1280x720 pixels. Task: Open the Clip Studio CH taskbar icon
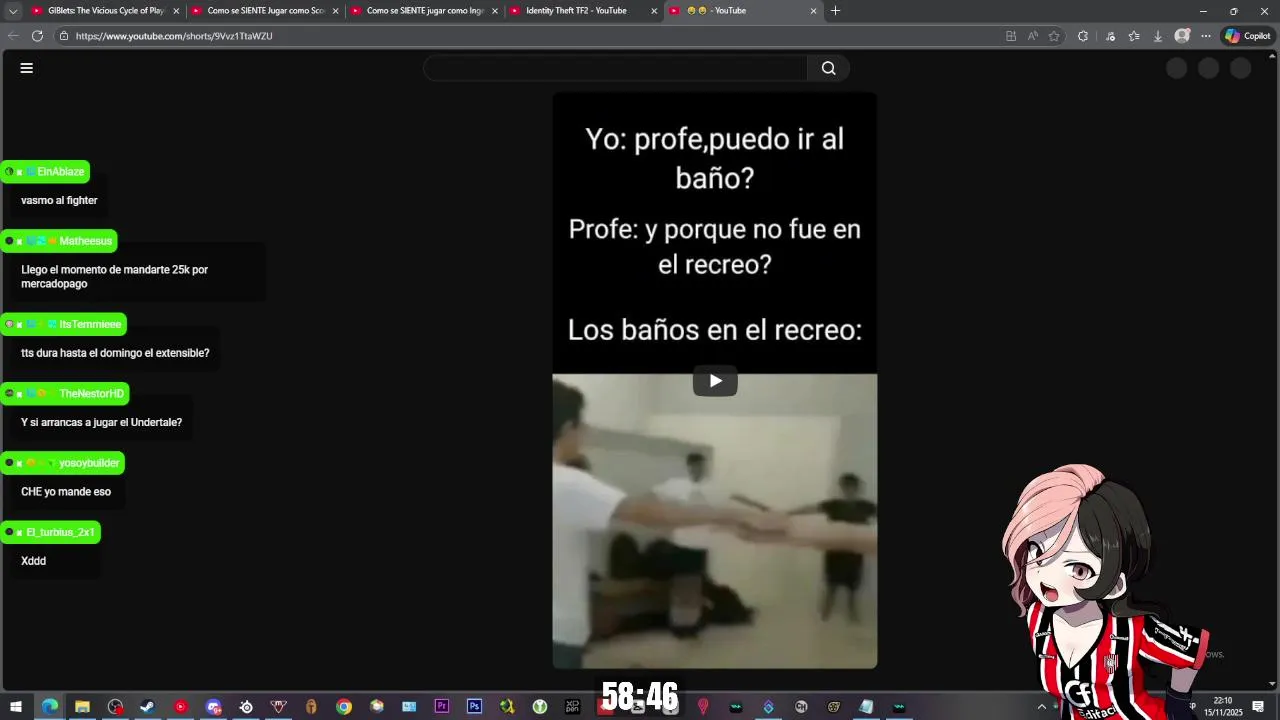(x=801, y=707)
